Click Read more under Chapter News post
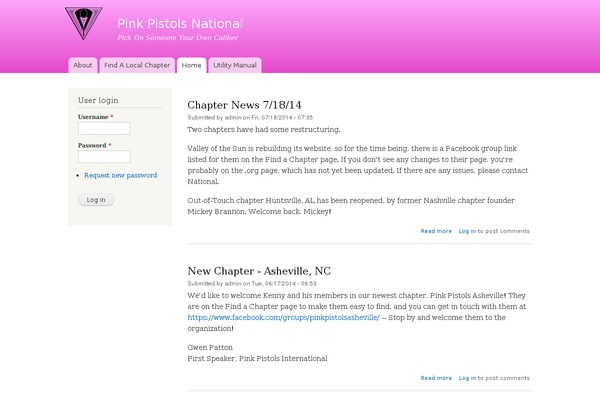Viewport: 600px width, 400px height. (436, 231)
